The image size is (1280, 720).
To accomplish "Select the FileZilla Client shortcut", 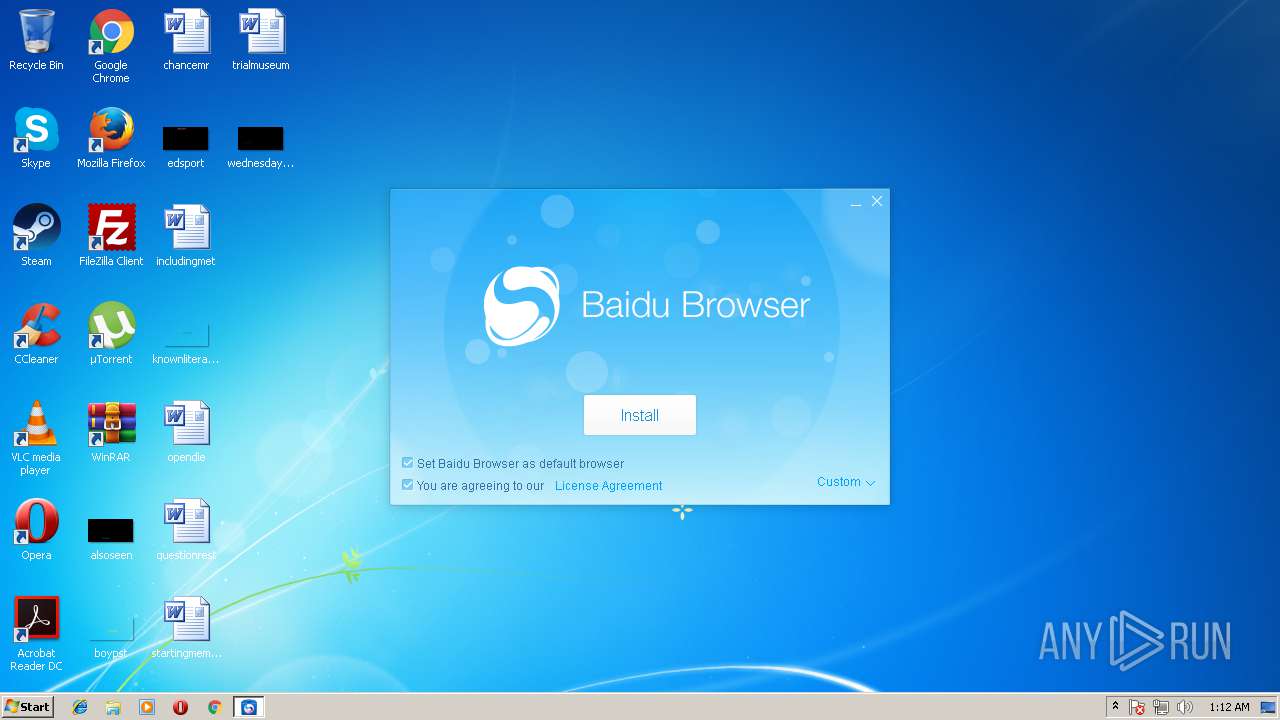I will (x=111, y=236).
